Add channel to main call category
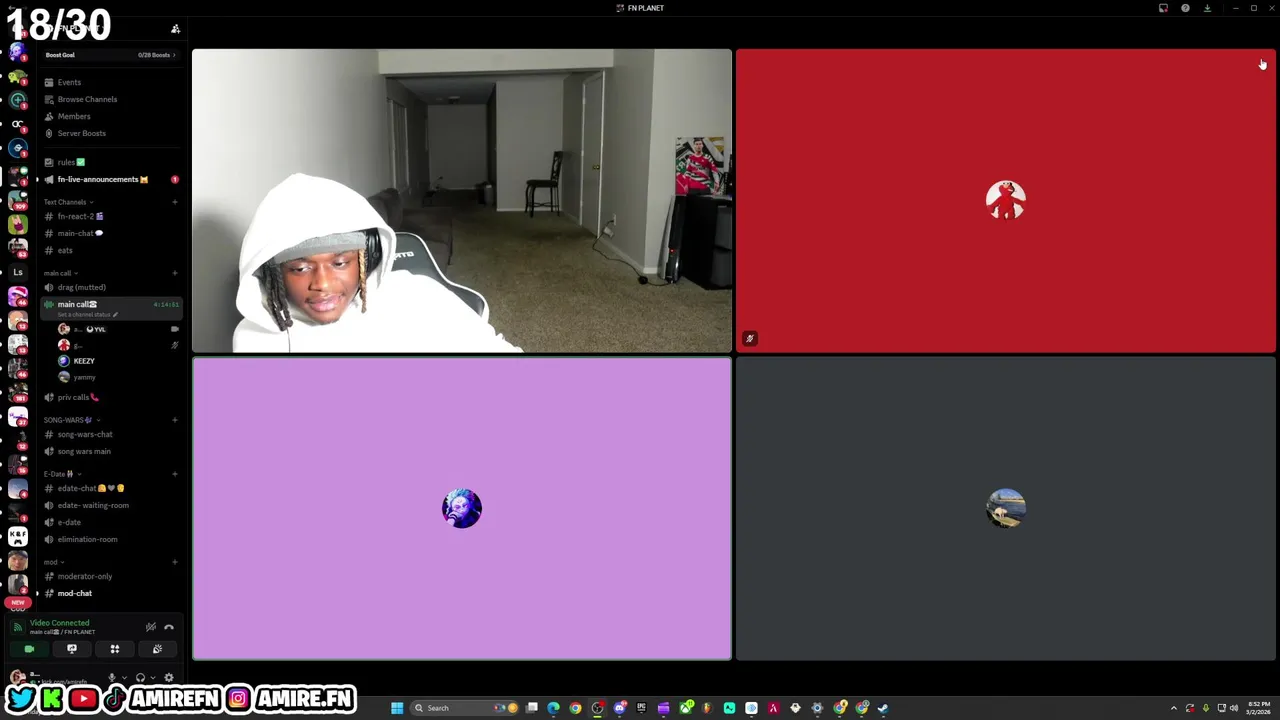The image size is (1280, 720). coord(174,273)
